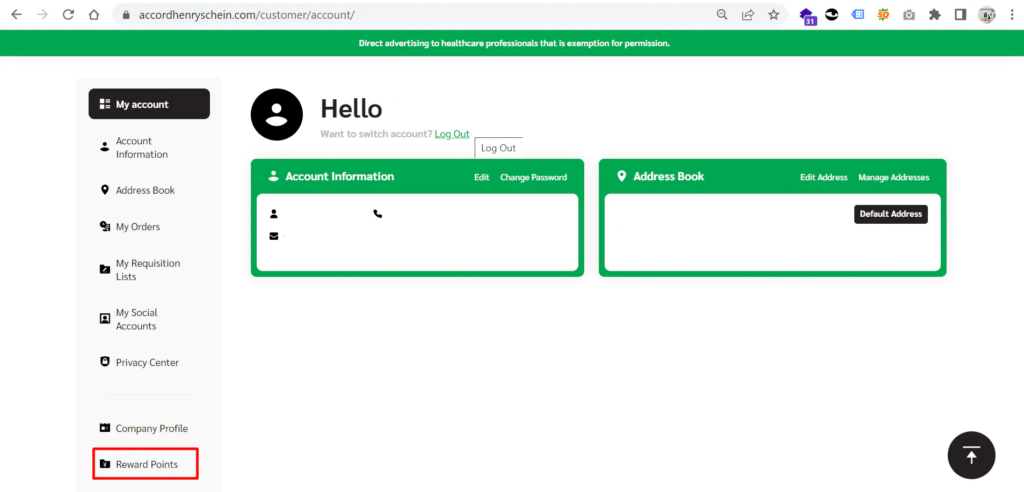Select Address Book in the sidebar
This screenshot has width=1024, height=492.
tap(144, 190)
